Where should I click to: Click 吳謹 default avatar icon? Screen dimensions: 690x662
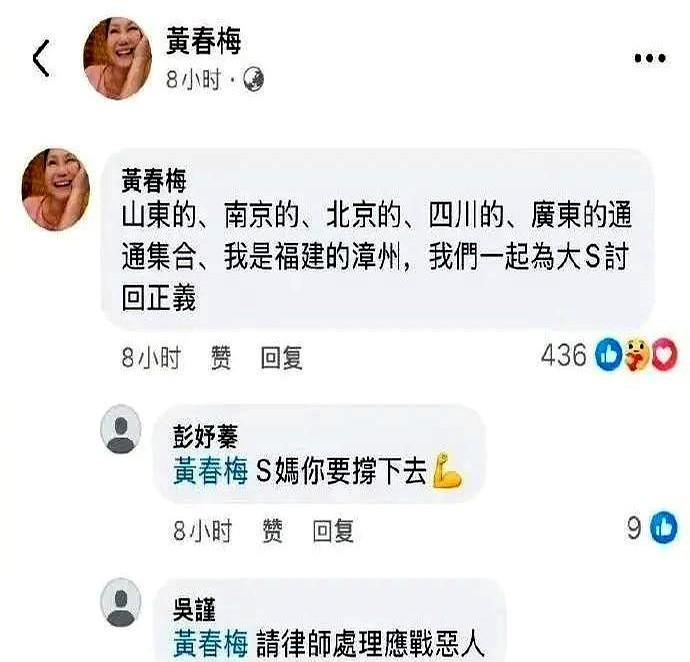tap(121, 602)
